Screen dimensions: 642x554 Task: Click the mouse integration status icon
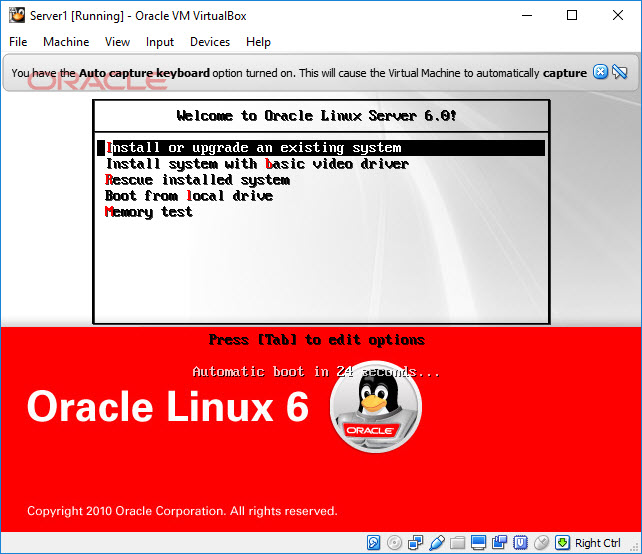point(541,543)
